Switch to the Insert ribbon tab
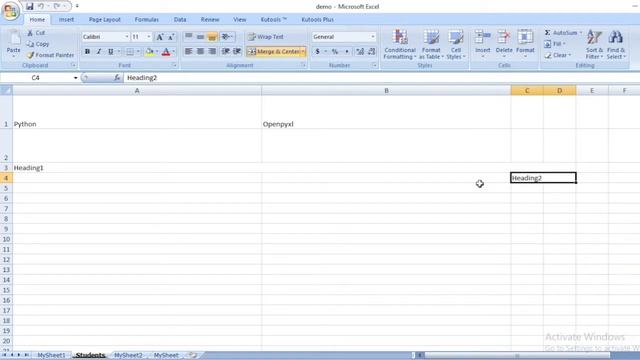This screenshot has height=360, width=640. [66, 19]
